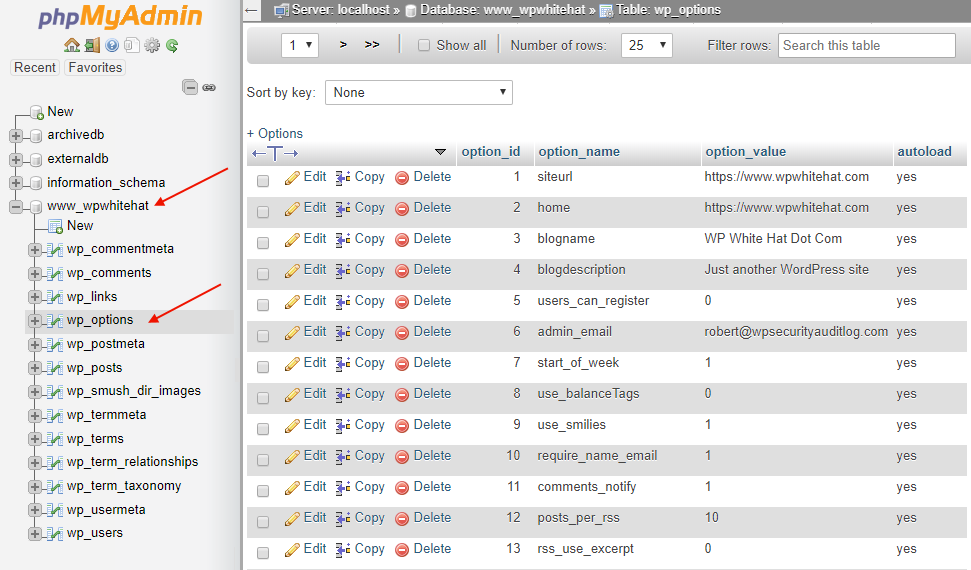Click the Database: www_wpwhitehat breadcrumb

pos(502,10)
